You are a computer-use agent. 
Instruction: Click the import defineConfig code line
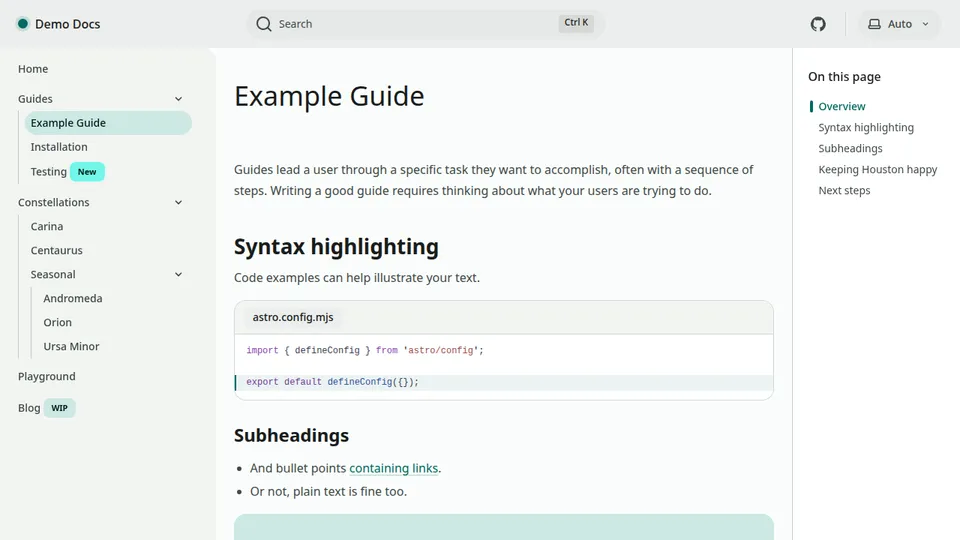[365, 350]
